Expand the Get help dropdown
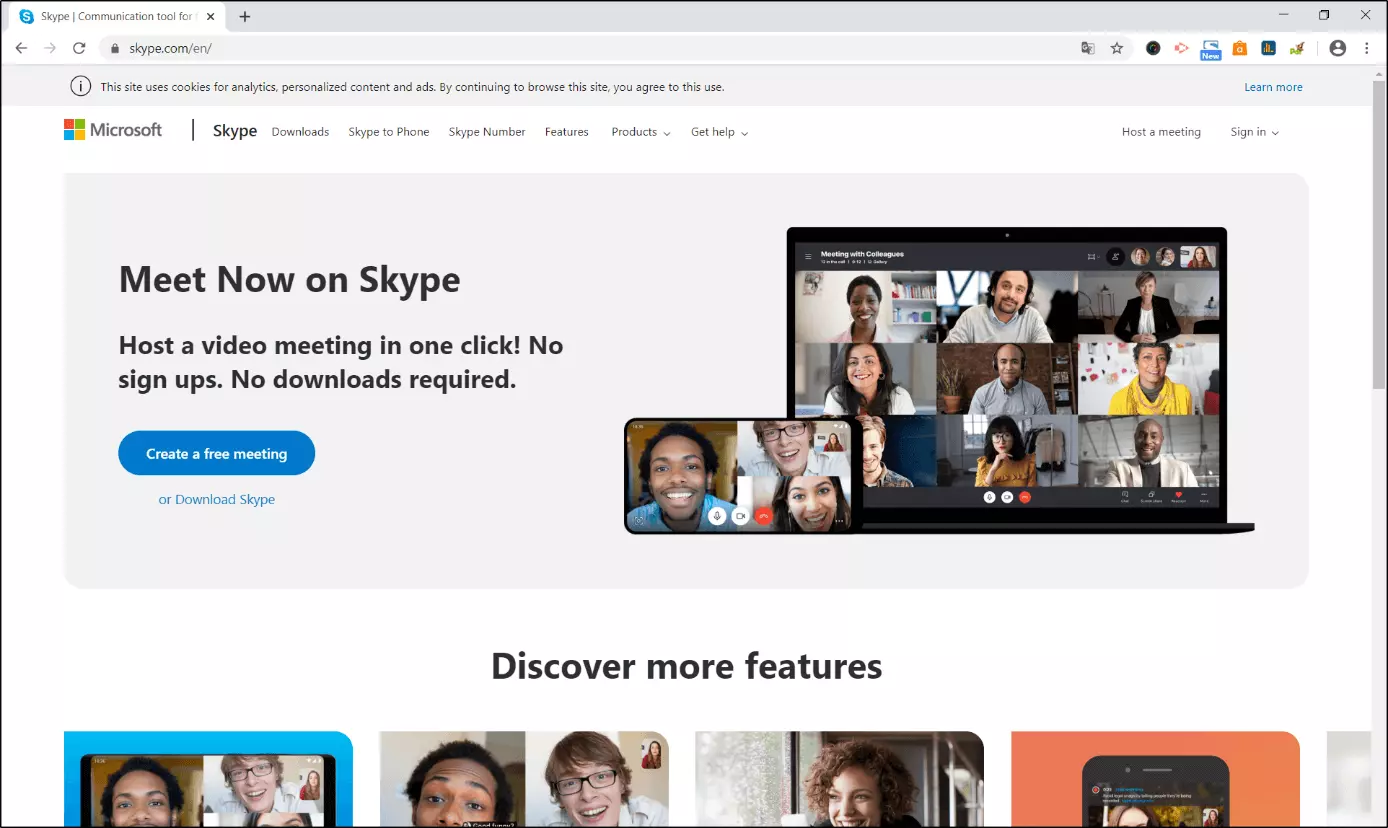 coord(719,132)
